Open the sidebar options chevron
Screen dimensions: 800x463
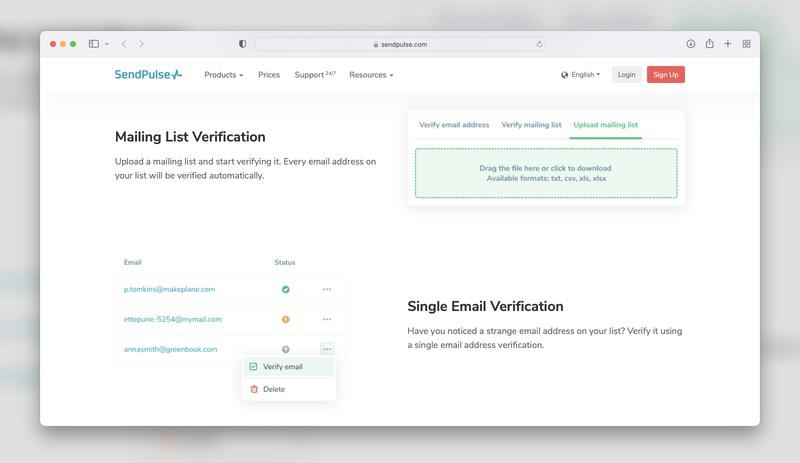pos(107,44)
